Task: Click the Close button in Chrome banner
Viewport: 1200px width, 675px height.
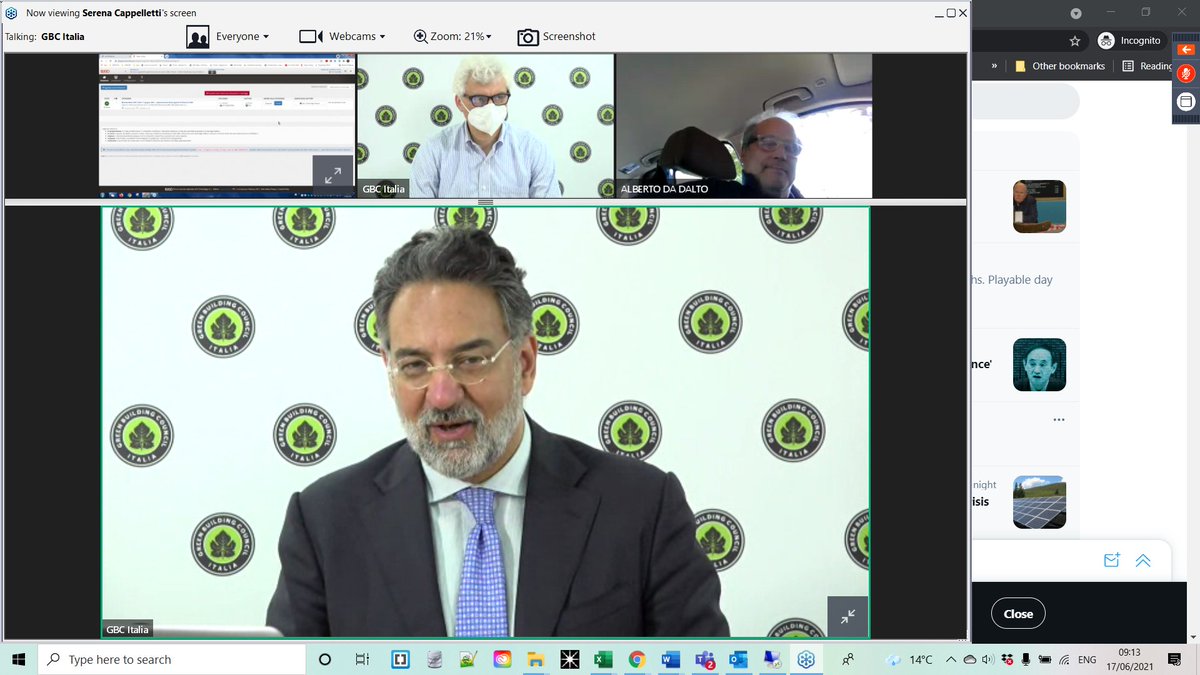Action: tap(1018, 614)
